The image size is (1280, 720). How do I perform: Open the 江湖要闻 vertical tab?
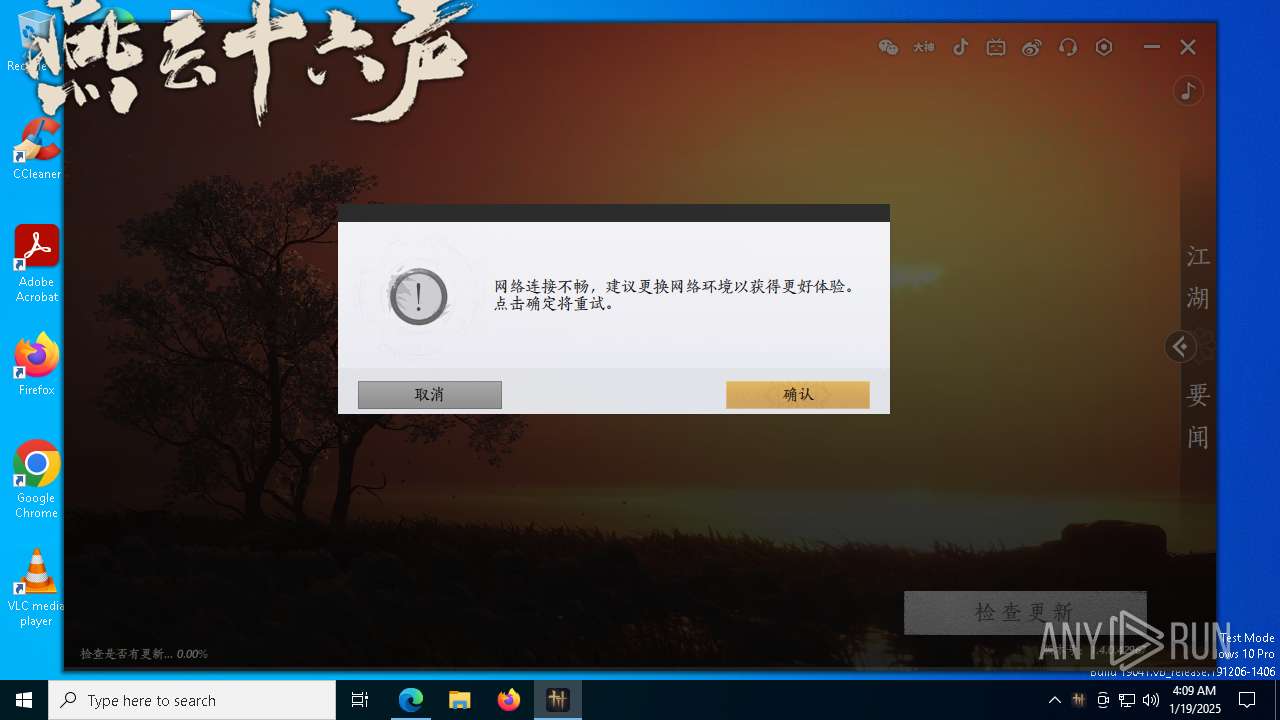[x=1198, y=346]
